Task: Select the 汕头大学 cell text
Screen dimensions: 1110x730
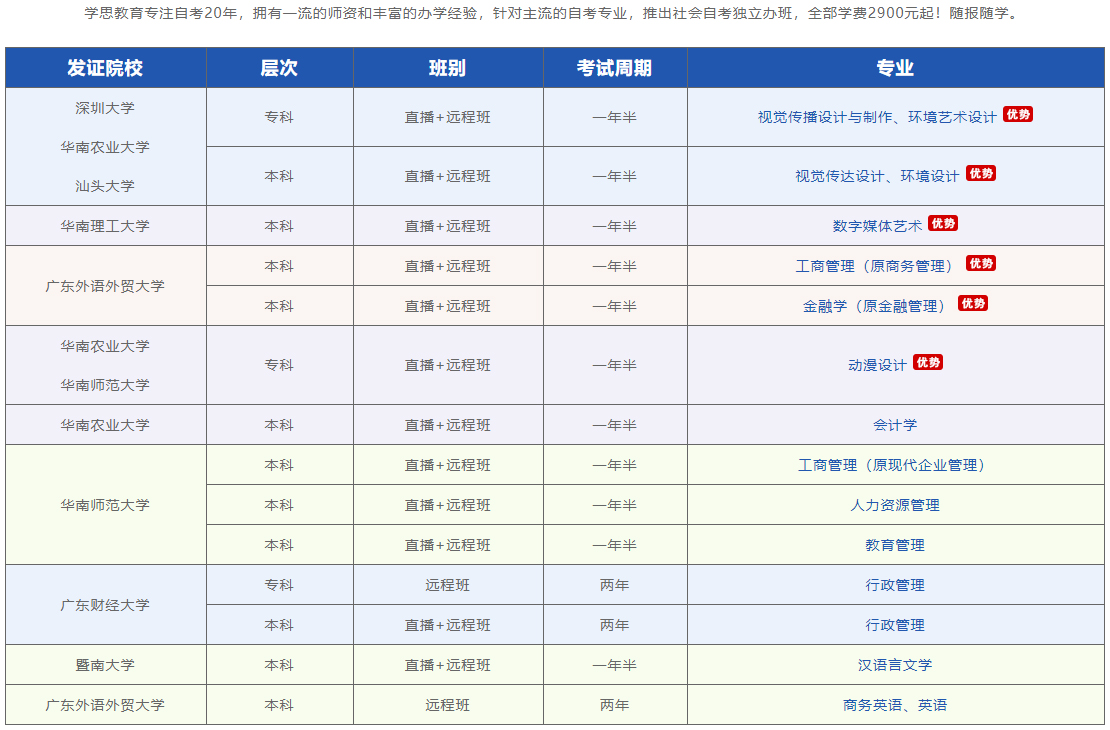Action: [x=105, y=186]
